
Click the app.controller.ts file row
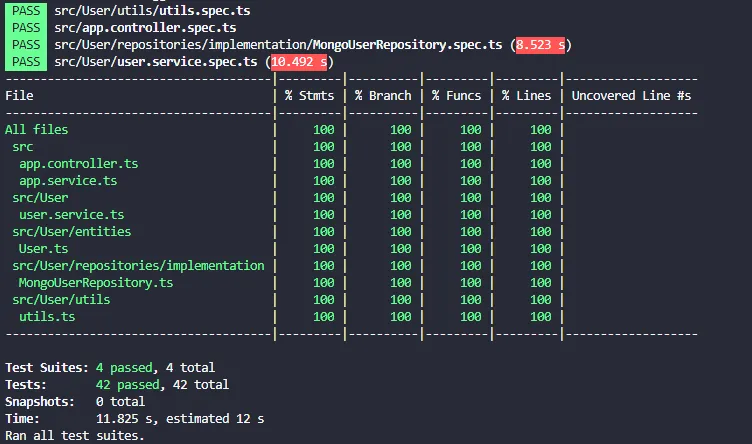[x=79, y=164]
